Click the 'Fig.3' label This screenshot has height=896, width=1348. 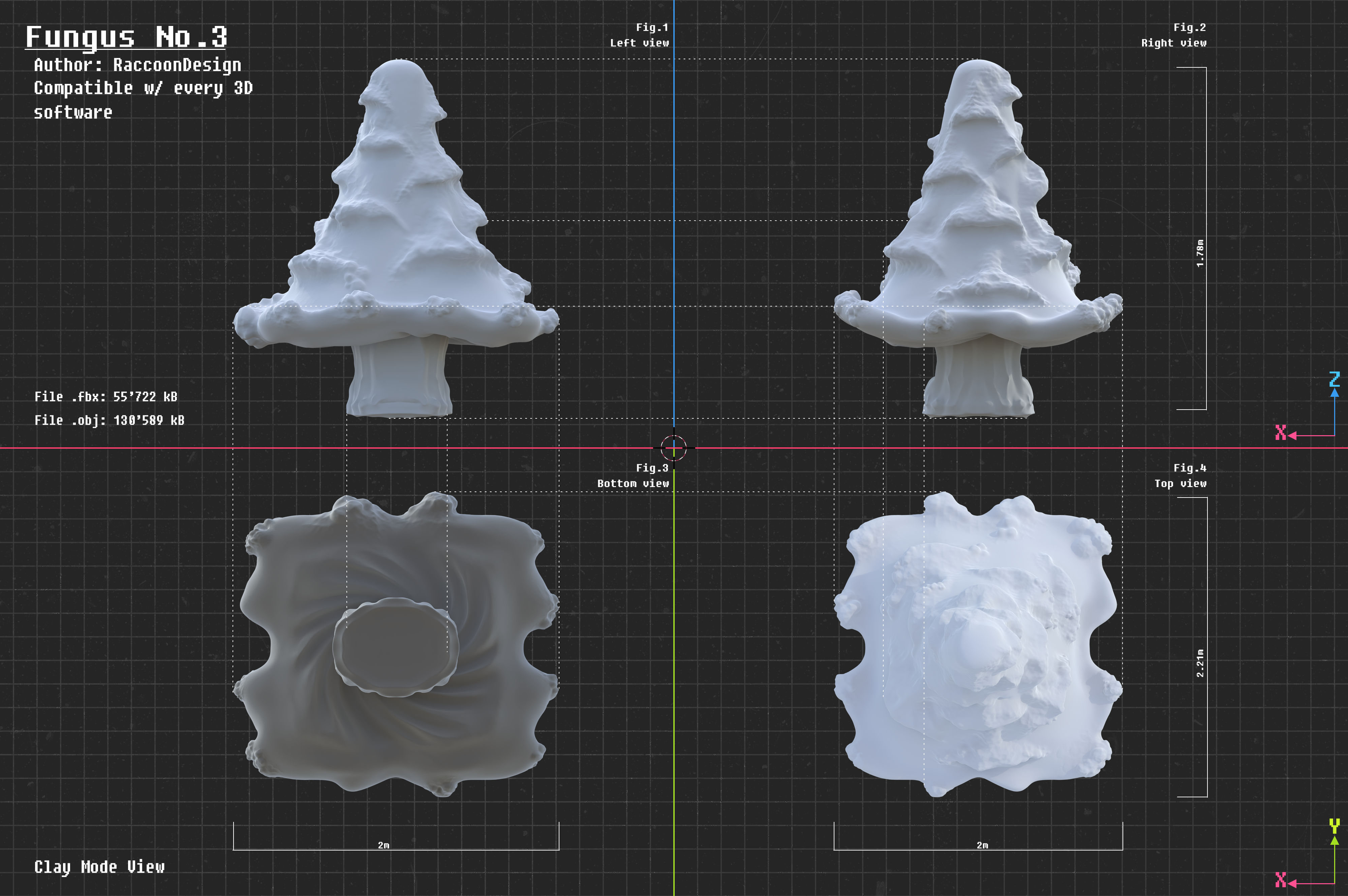tap(652, 468)
